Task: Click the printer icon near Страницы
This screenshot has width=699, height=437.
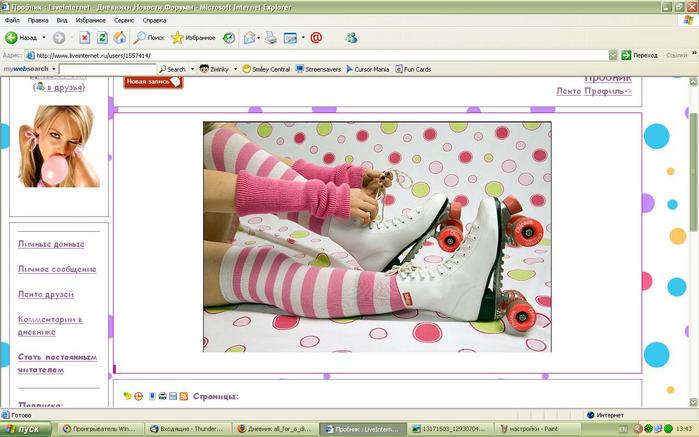Action: point(163,396)
